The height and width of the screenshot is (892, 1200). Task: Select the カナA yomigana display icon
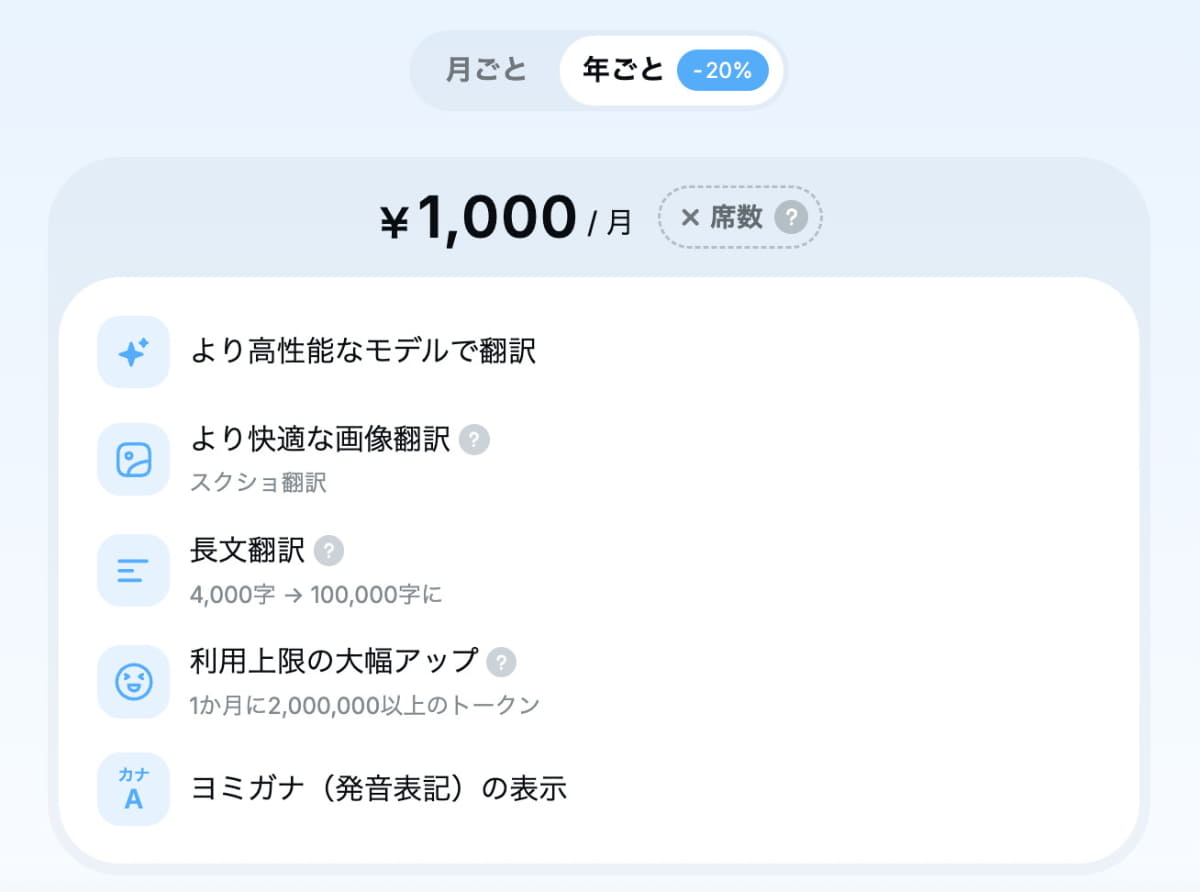point(133,789)
